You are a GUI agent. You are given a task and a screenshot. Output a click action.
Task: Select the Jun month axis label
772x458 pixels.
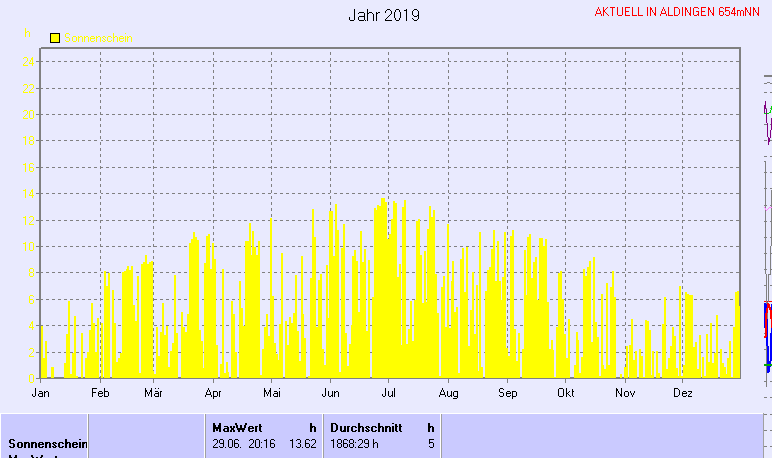point(330,394)
